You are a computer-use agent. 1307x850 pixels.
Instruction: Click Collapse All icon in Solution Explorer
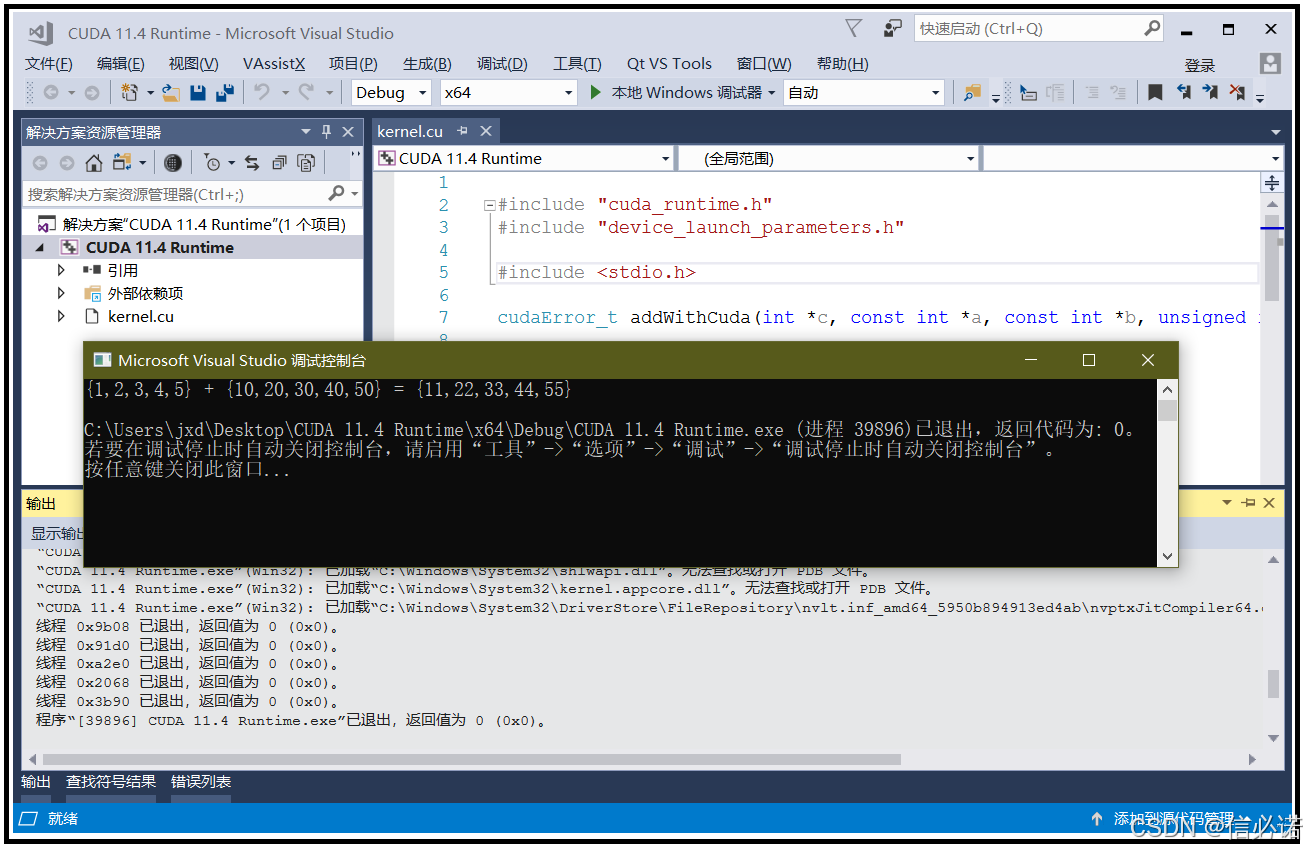(279, 162)
